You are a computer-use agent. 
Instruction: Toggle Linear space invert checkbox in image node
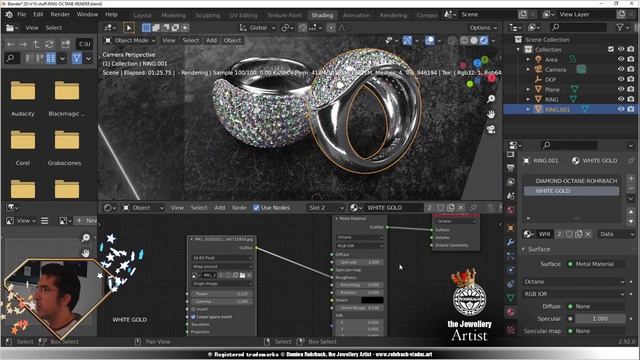click(193, 317)
